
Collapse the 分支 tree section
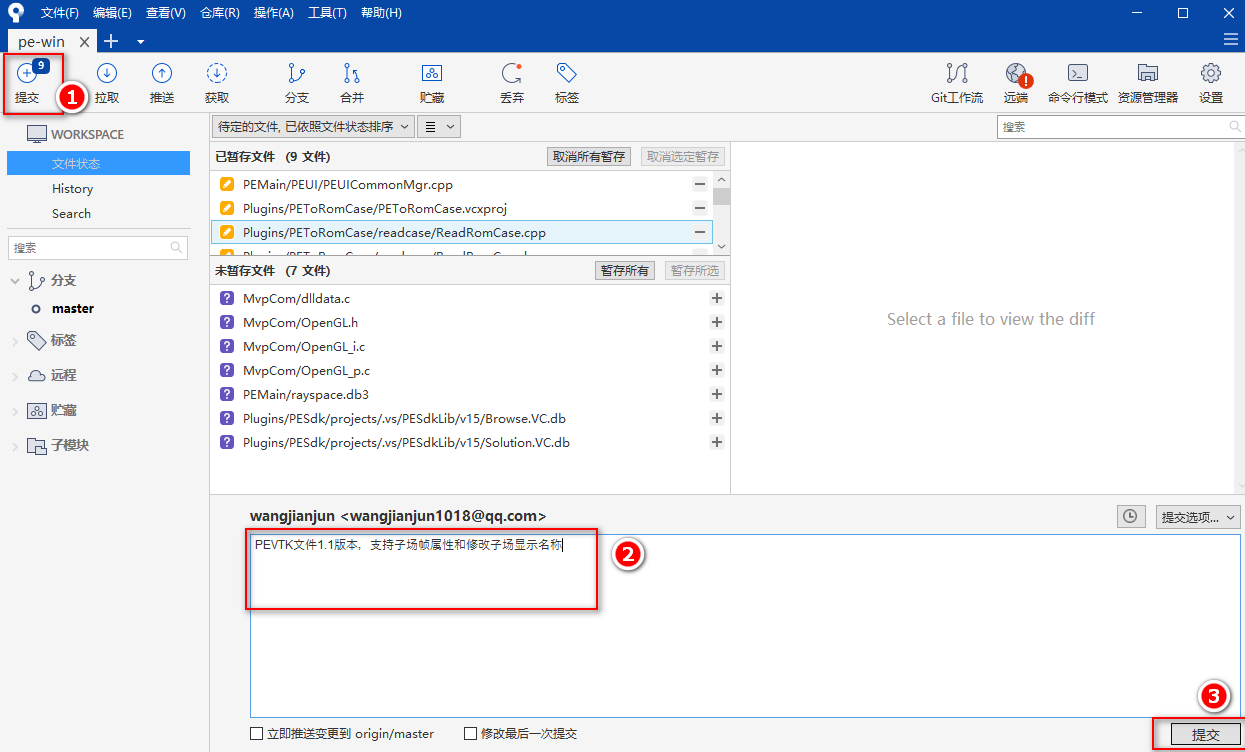15,281
